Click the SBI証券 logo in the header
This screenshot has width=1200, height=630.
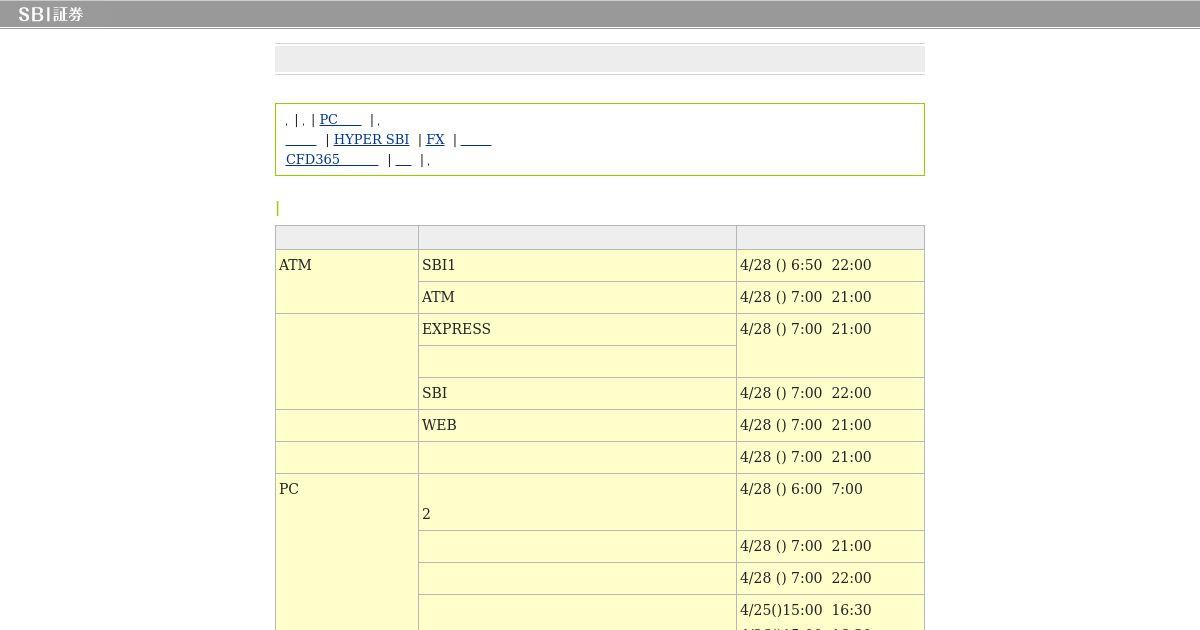click(x=50, y=14)
